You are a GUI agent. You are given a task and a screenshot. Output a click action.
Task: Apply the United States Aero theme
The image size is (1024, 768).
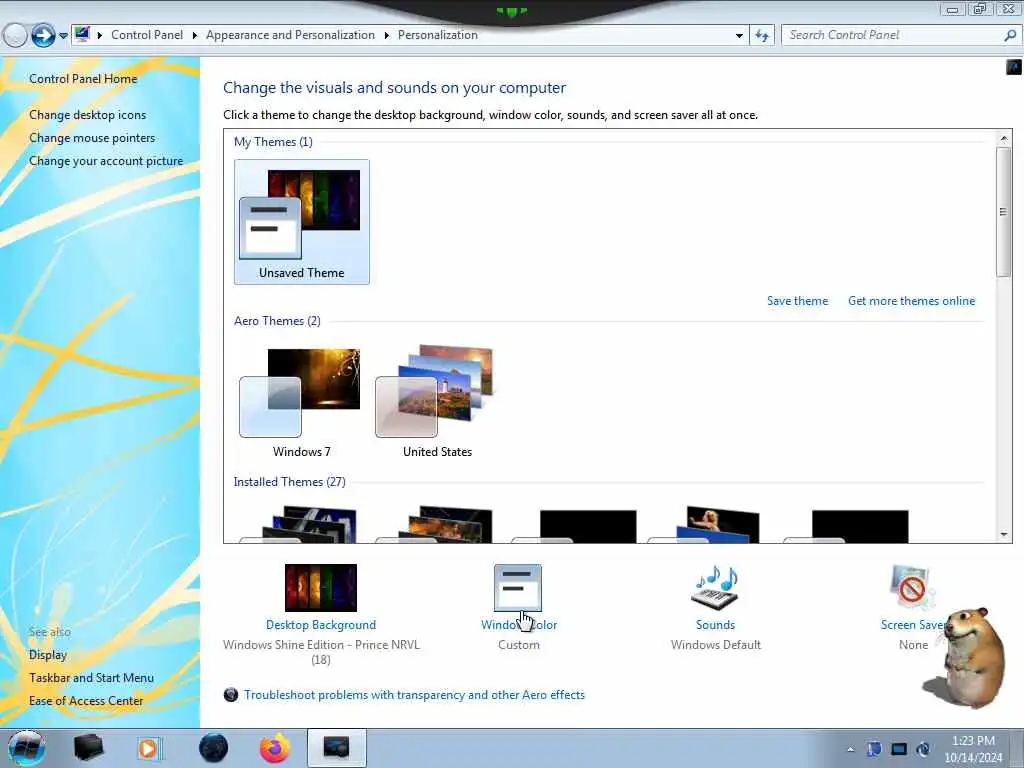437,402
